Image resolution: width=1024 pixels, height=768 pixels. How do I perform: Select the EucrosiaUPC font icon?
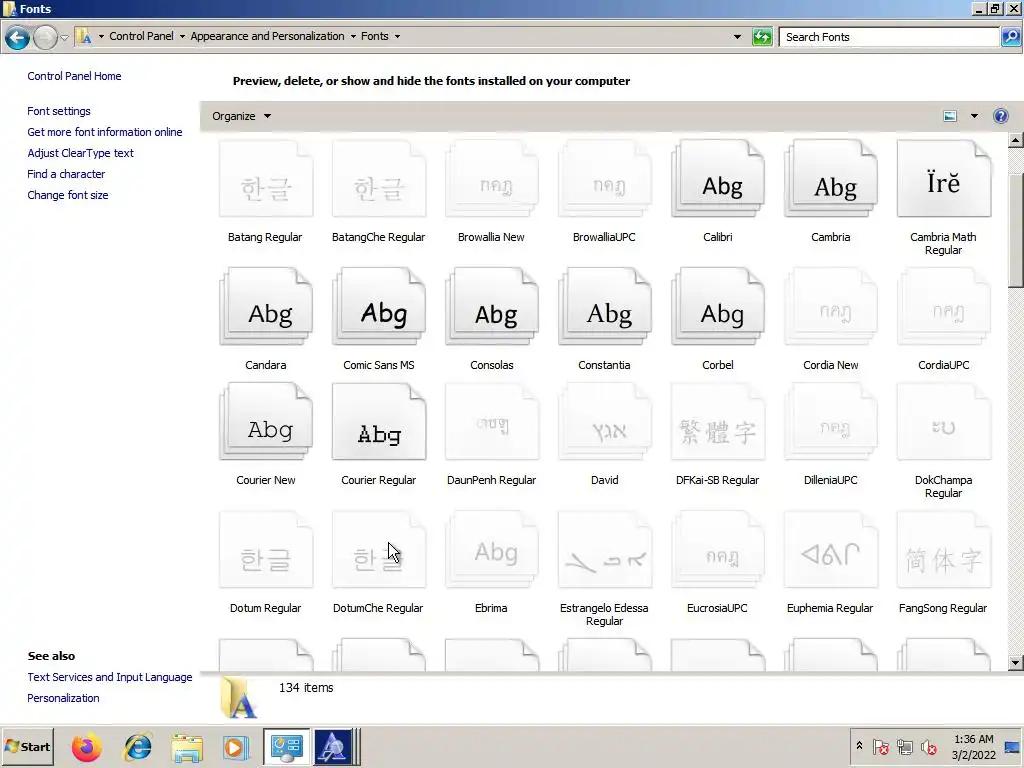click(718, 550)
